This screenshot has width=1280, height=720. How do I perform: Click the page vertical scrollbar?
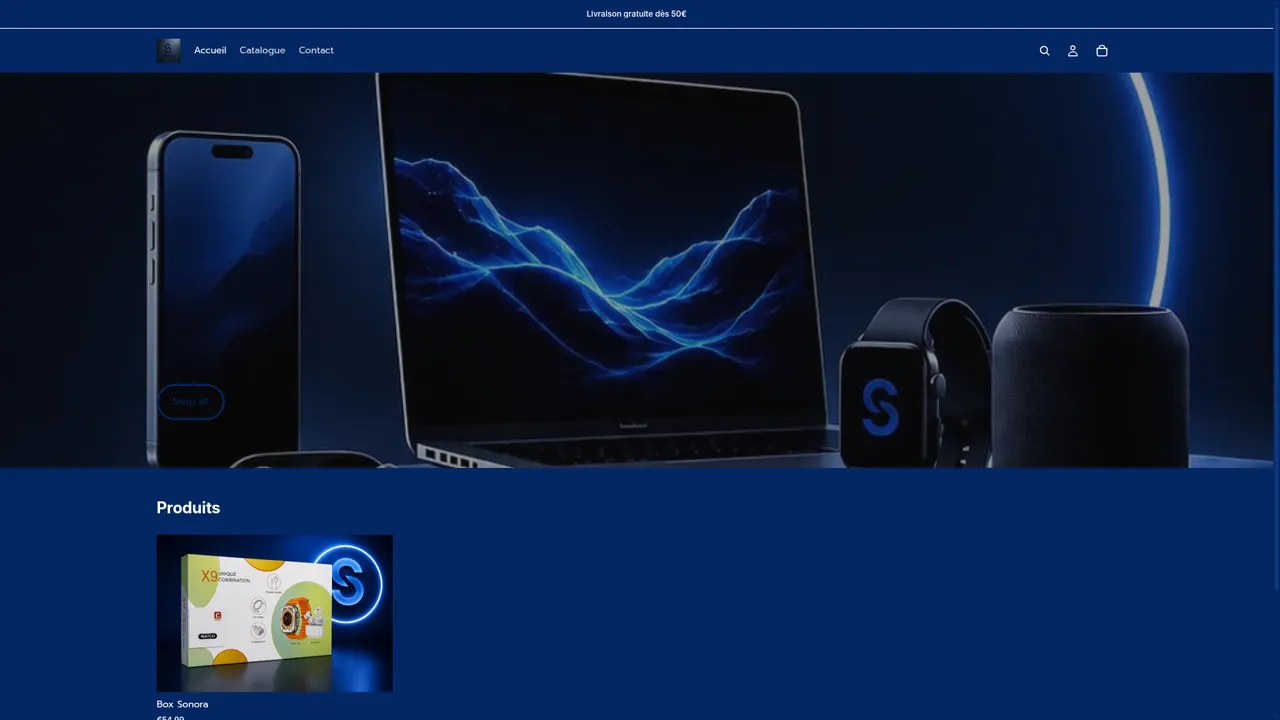pos(1277,360)
